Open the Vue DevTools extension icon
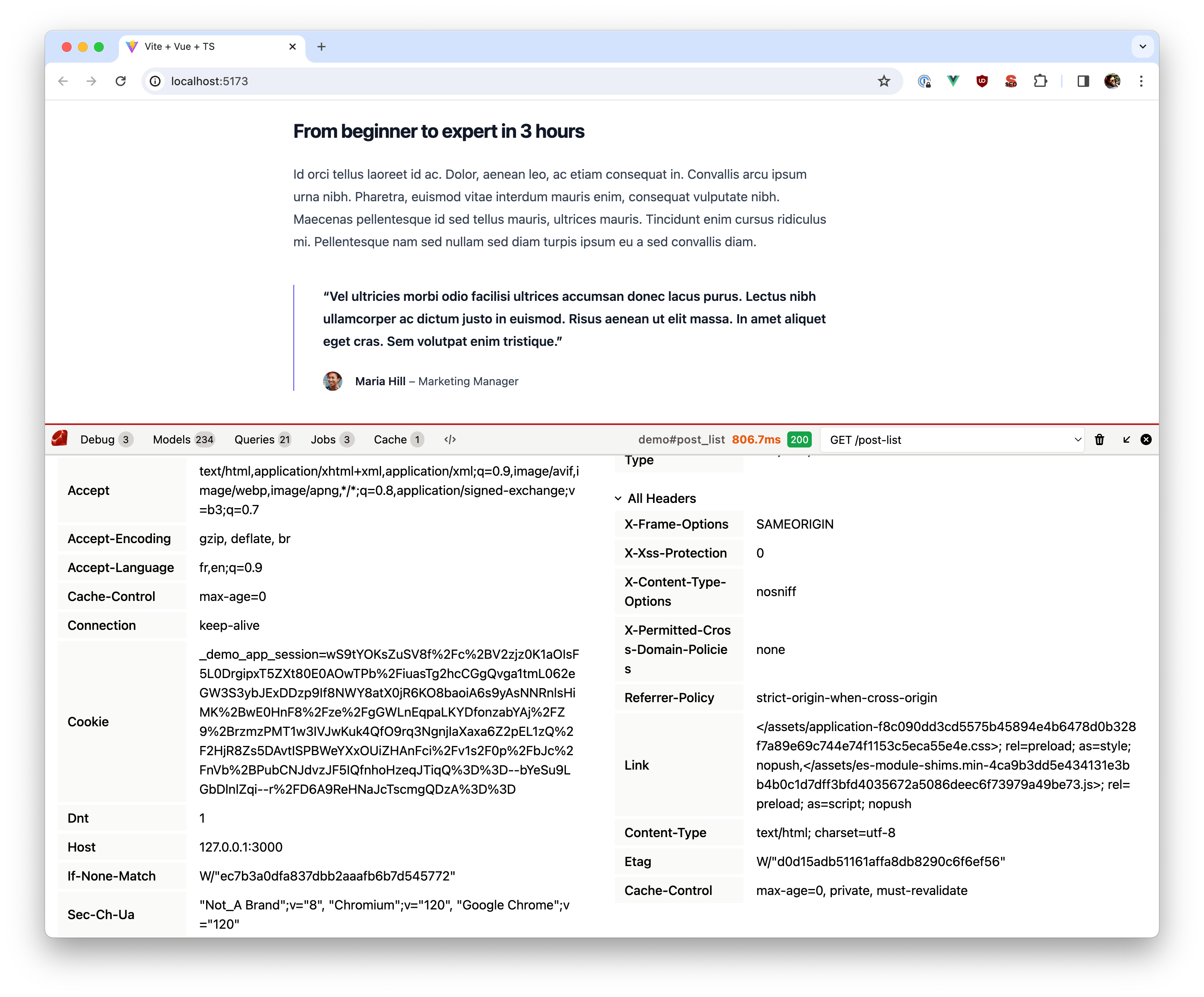 (x=953, y=82)
